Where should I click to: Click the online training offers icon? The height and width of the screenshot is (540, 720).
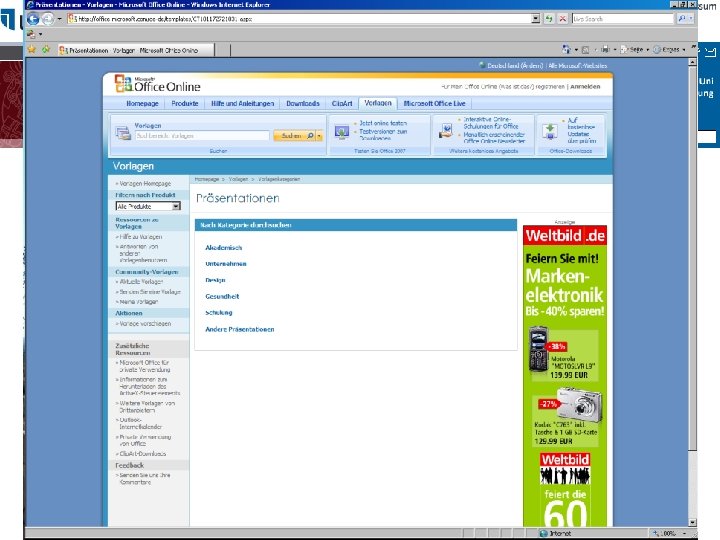click(445, 130)
